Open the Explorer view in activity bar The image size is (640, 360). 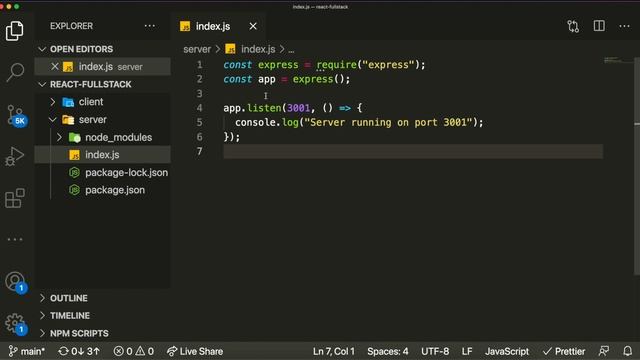point(15,31)
